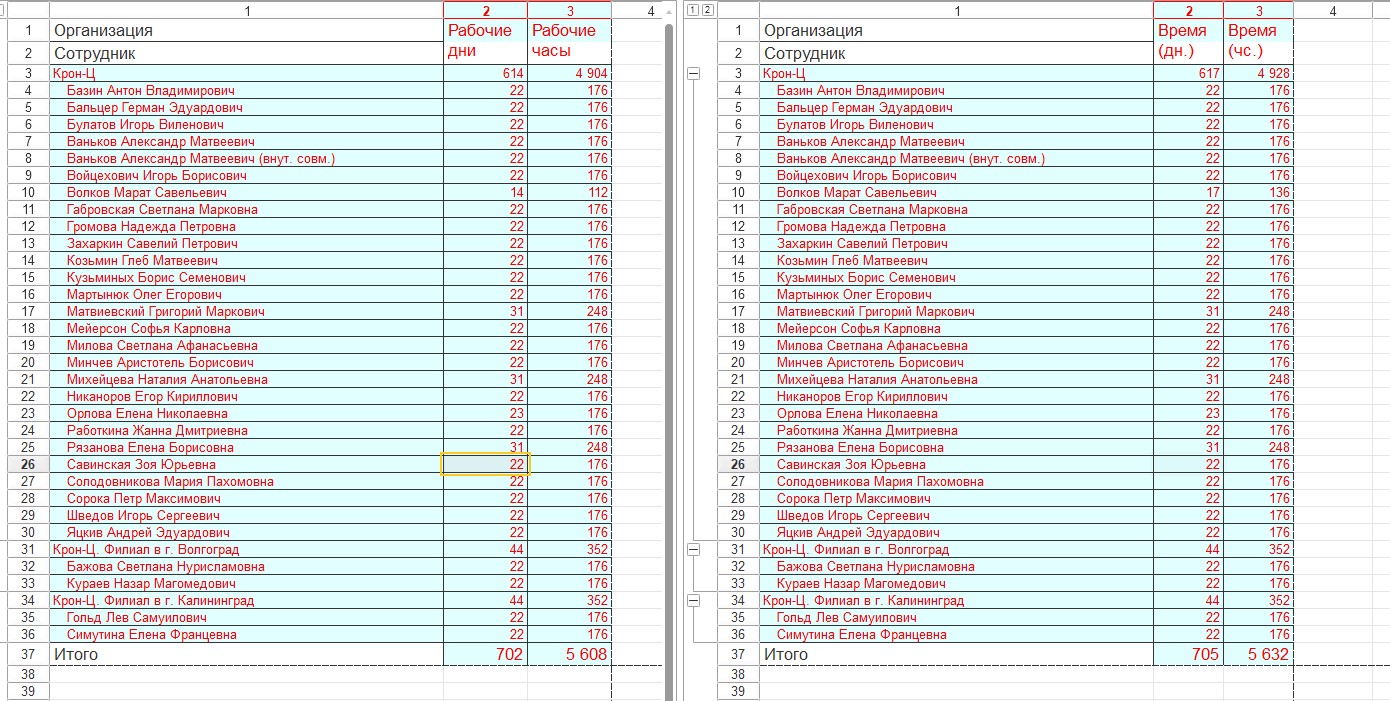Viewport: 1390px width, 701px height.
Task: Select Волков Марат Савельевич's value 17
Action: [x=1188, y=192]
